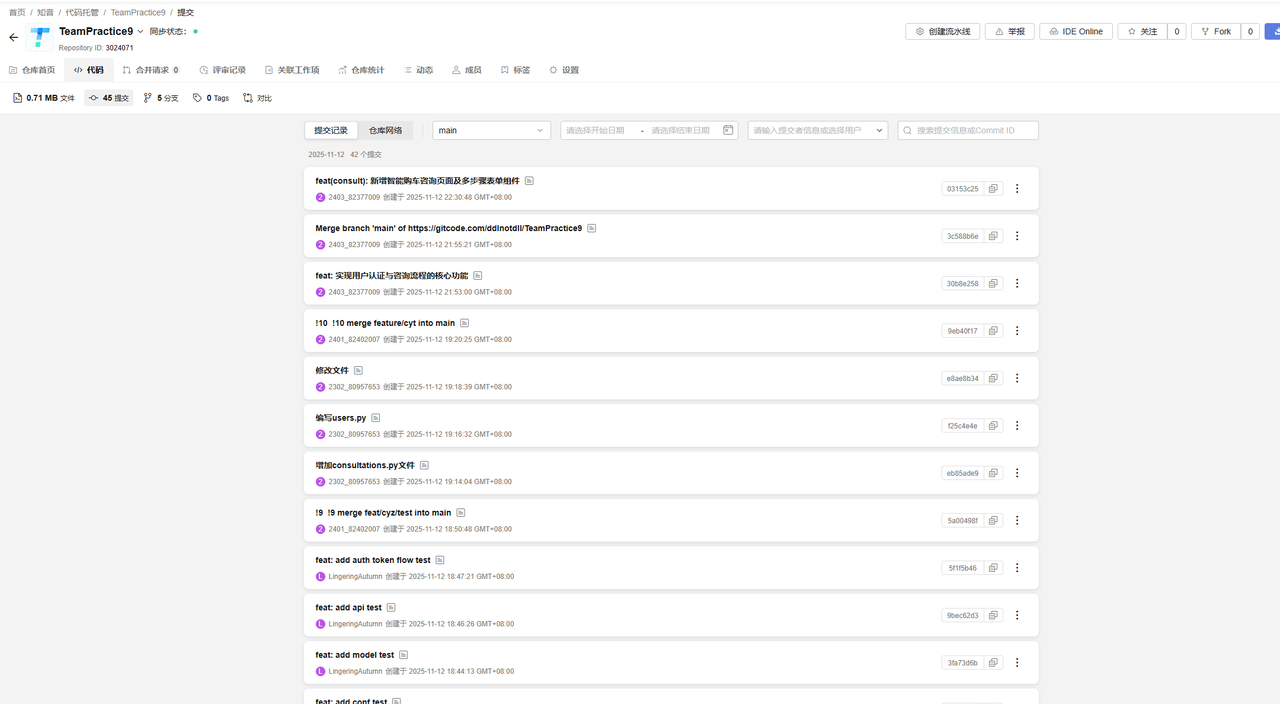Image resolution: width=1280 pixels, height=704 pixels.
Task: Open the main branch selector dropdown
Action: click(x=492, y=130)
